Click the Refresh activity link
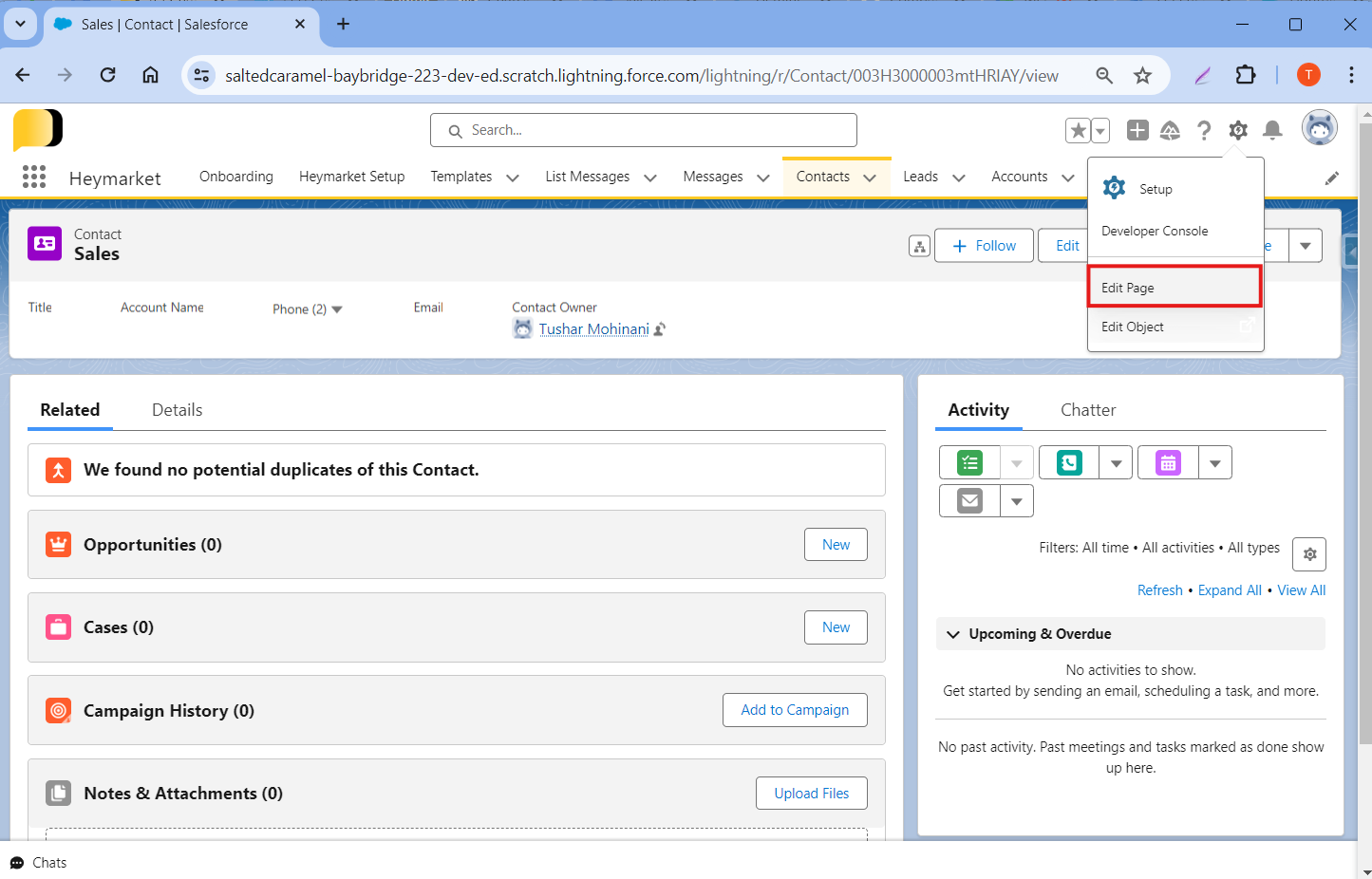Viewport: 1372px width, 879px height. (1160, 590)
